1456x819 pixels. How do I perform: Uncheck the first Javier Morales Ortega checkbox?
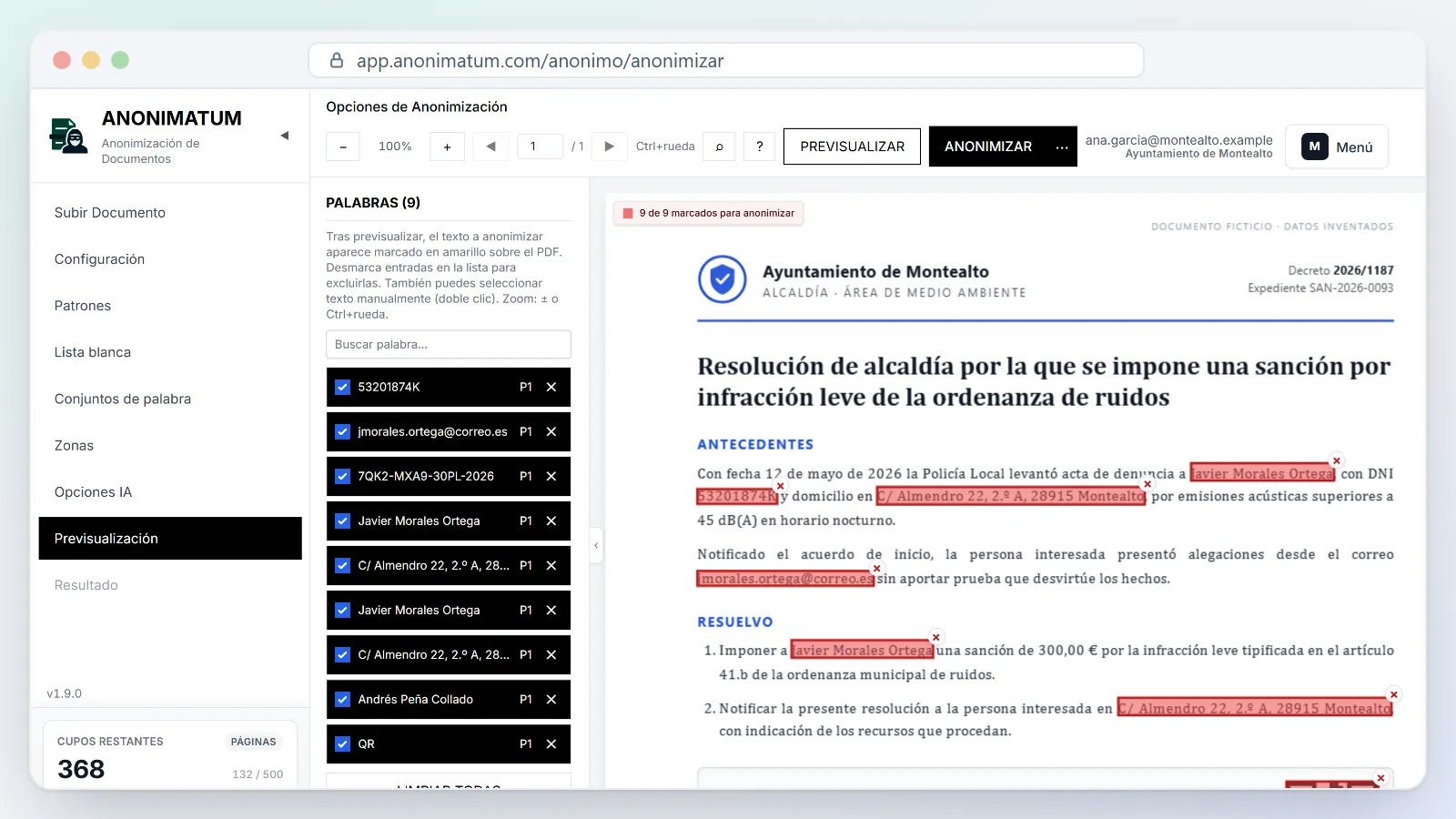(342, 521)
